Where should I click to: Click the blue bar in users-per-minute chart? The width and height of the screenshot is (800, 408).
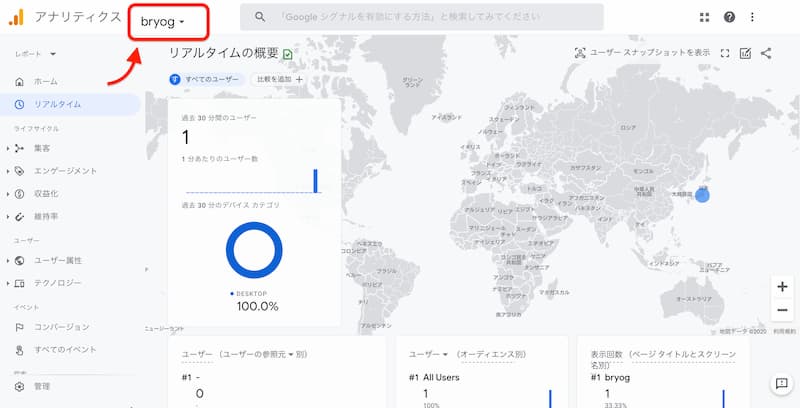315,181
